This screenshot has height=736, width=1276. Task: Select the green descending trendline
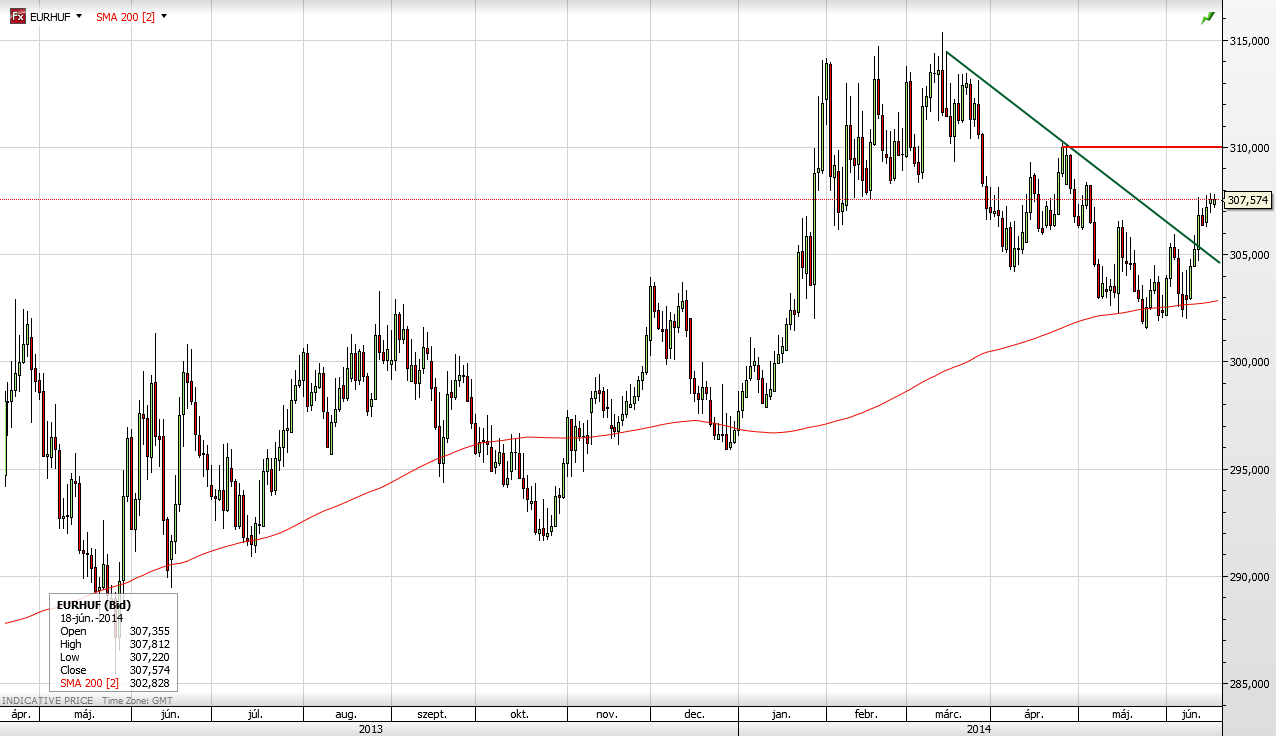pos(1082,157)
